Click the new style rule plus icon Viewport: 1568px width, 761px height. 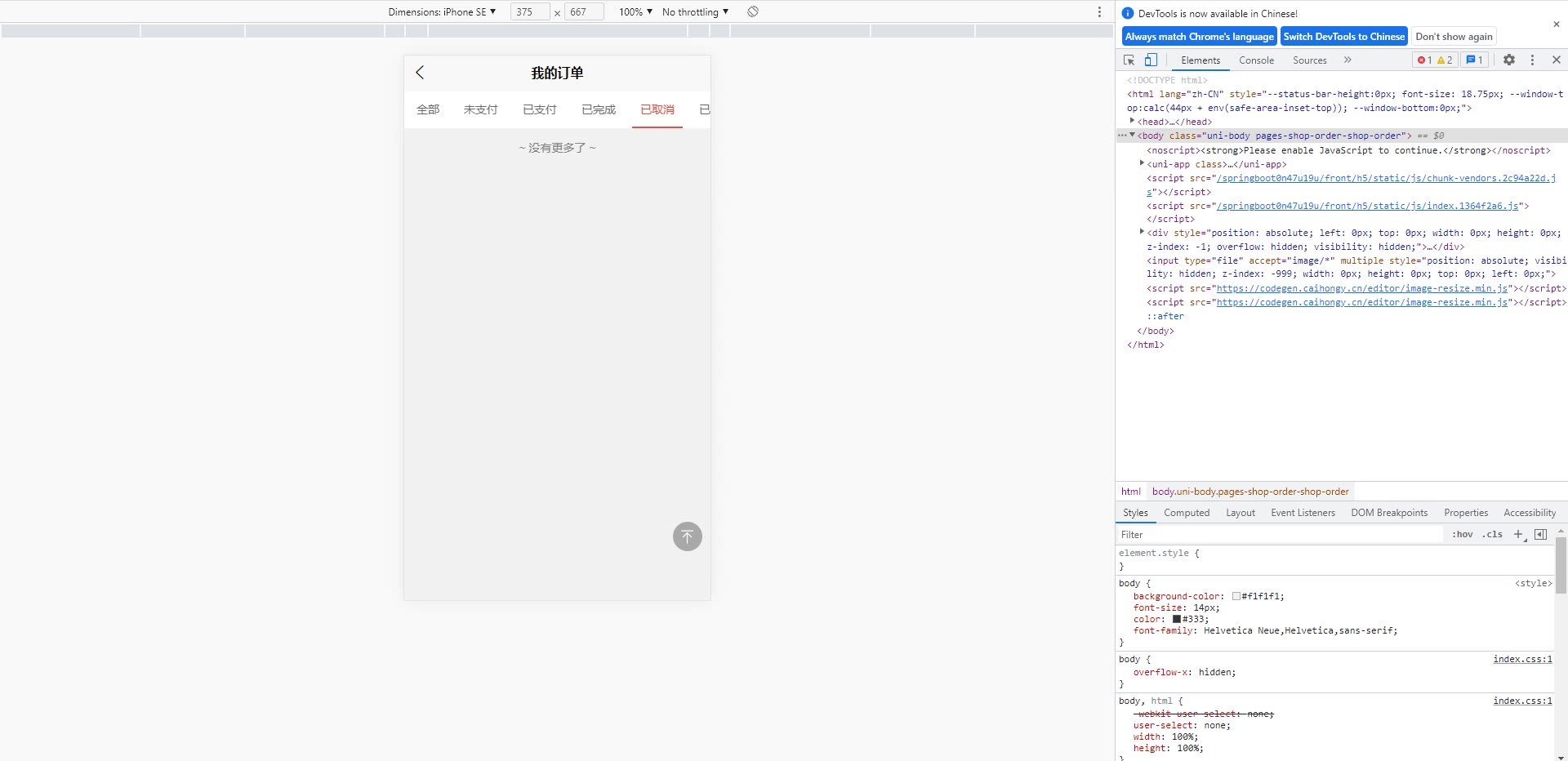click(1518, 535)
